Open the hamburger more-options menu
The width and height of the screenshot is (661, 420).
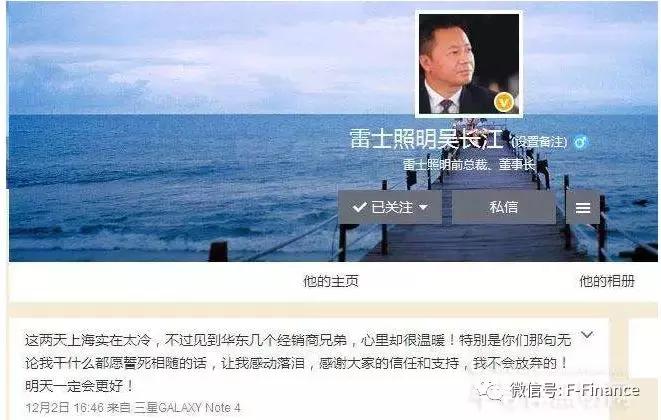click(583, 207)
